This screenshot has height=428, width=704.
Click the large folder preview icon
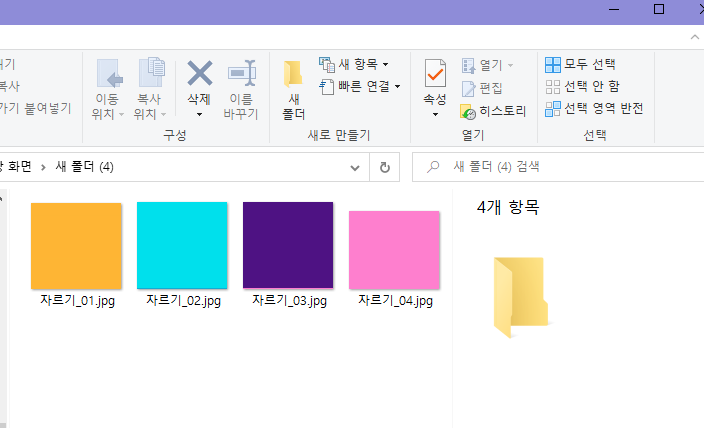point(521,297)
